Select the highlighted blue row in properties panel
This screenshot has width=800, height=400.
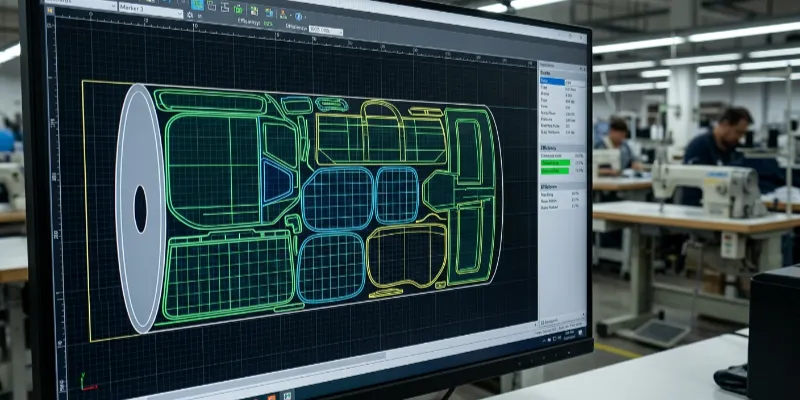coord(552,82)
